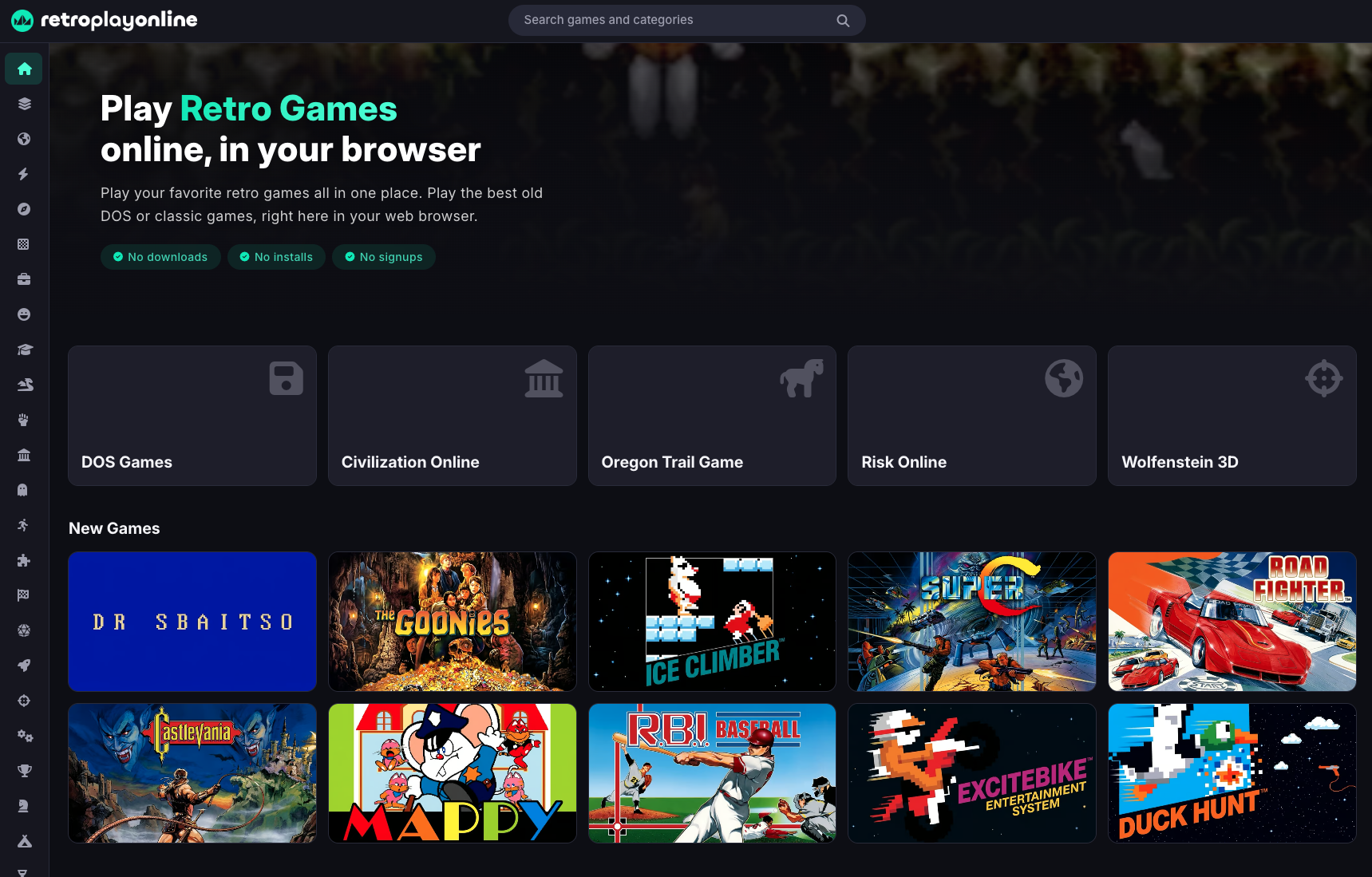The image size is (1372, 877).
Task: Open the stacked layers icon in sidebar
Action: (x=24, y=104)
